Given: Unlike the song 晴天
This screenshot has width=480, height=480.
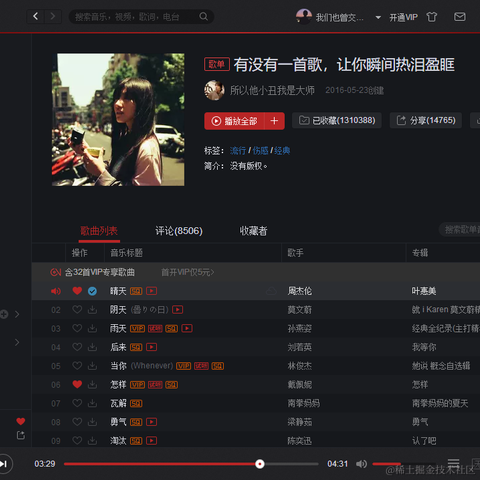Looking at the screenshot, I should (x=77, y=291).
